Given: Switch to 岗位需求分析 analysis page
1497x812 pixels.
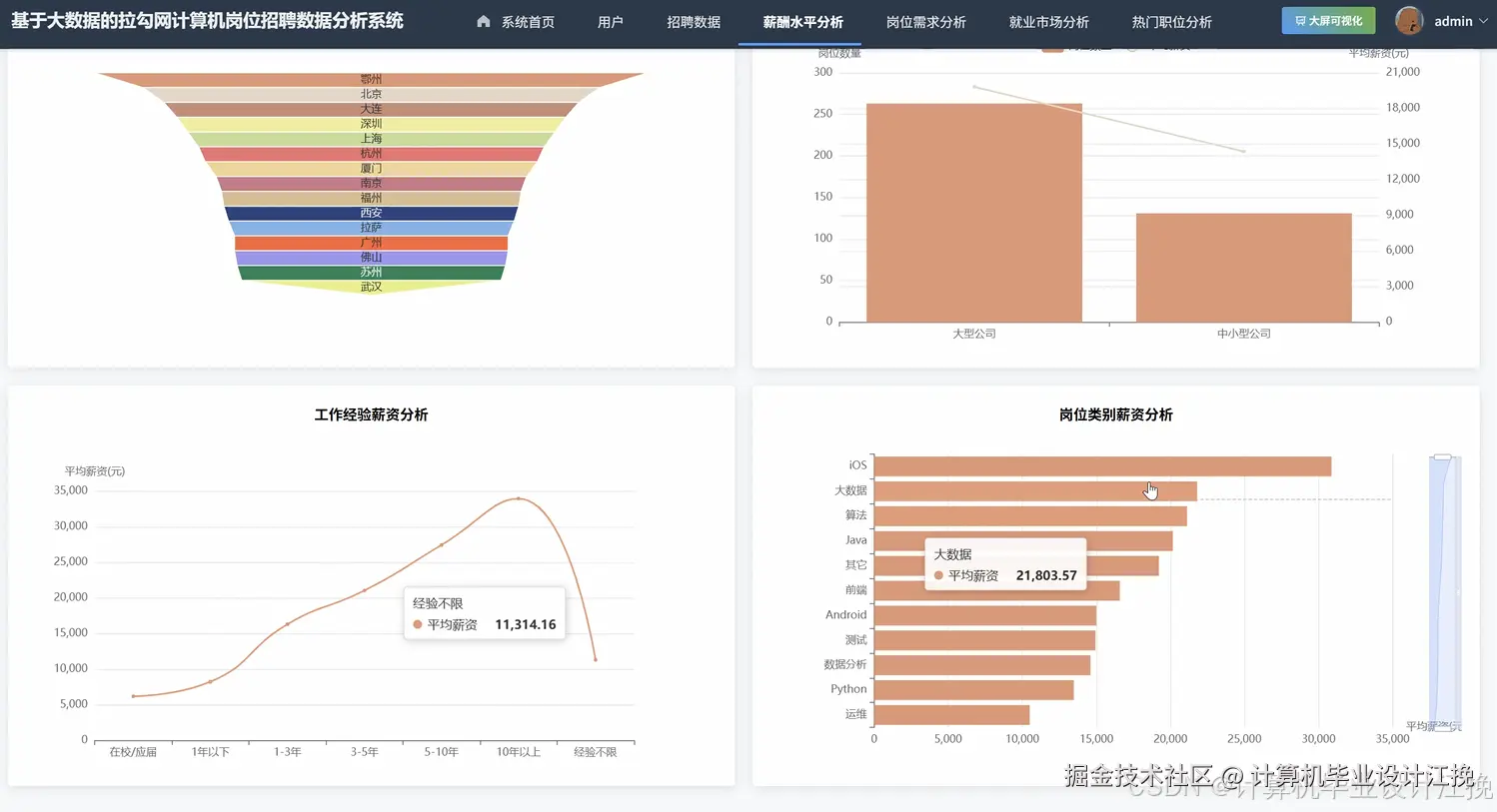Looking at the screenshot, I should coord(926,21).
